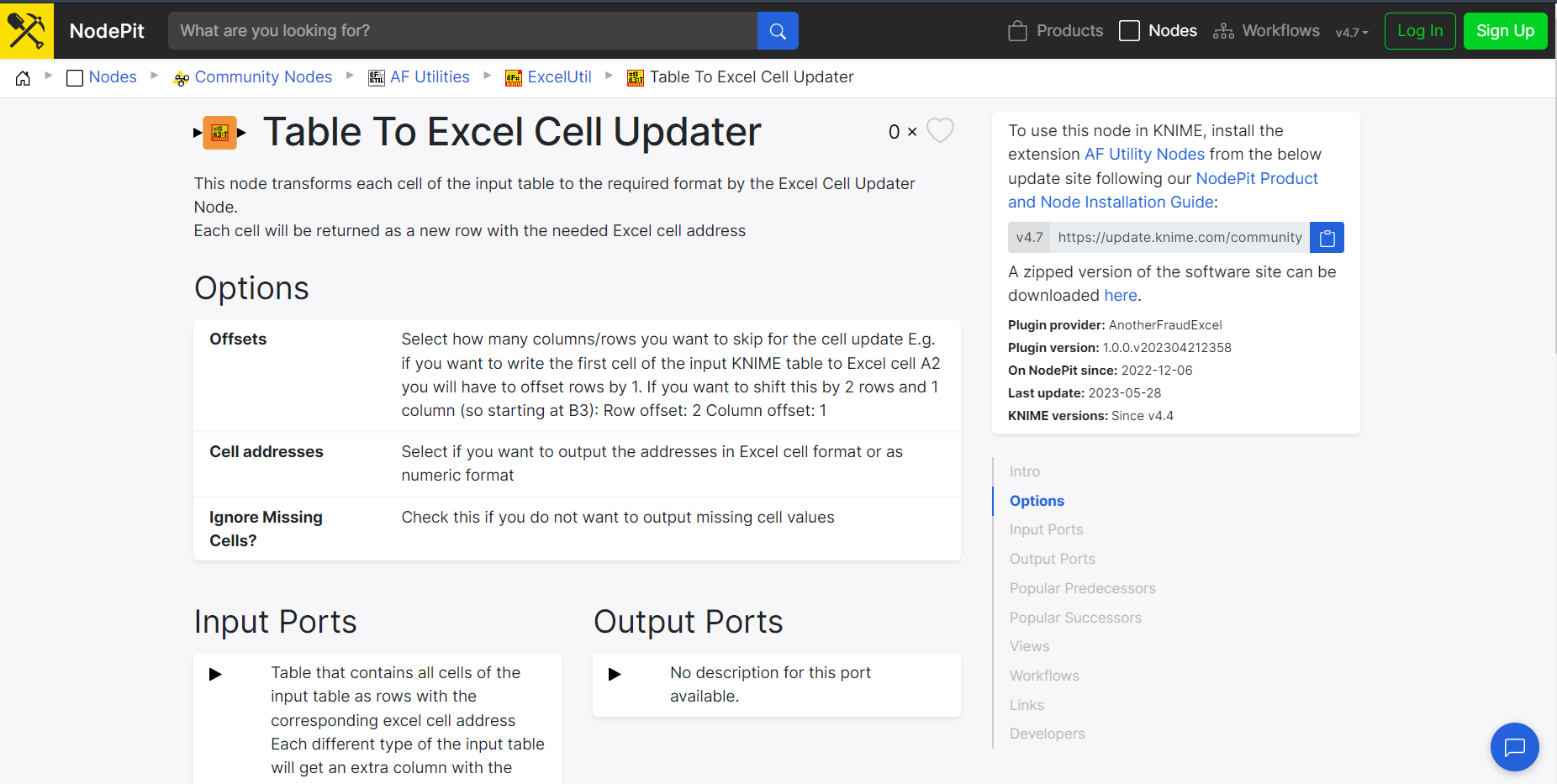Go to Community Nodes breadcrumb link
The width and height of the screenshot is (1557, 784).
coord(263,77)
